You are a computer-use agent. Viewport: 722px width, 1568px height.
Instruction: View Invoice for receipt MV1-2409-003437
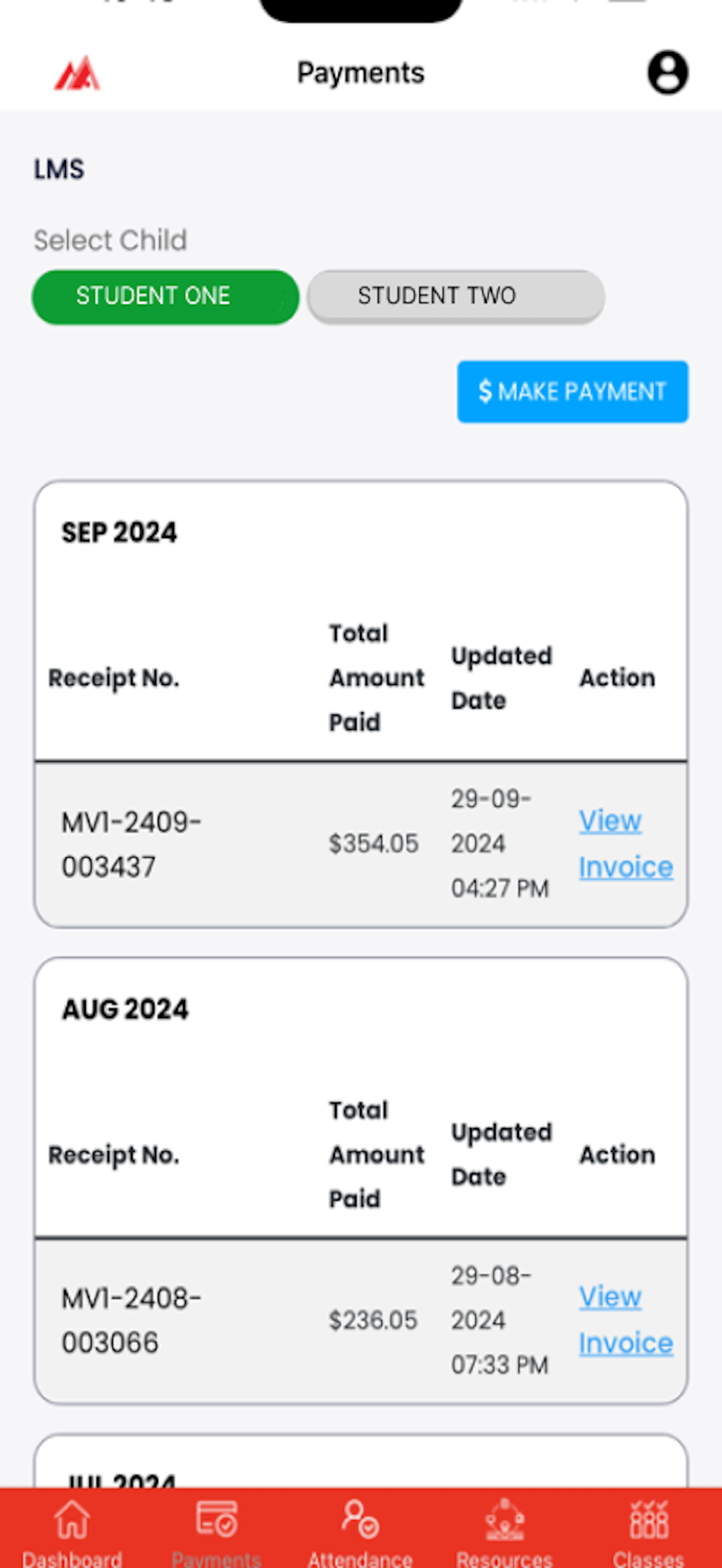click(x=625, y=844)
